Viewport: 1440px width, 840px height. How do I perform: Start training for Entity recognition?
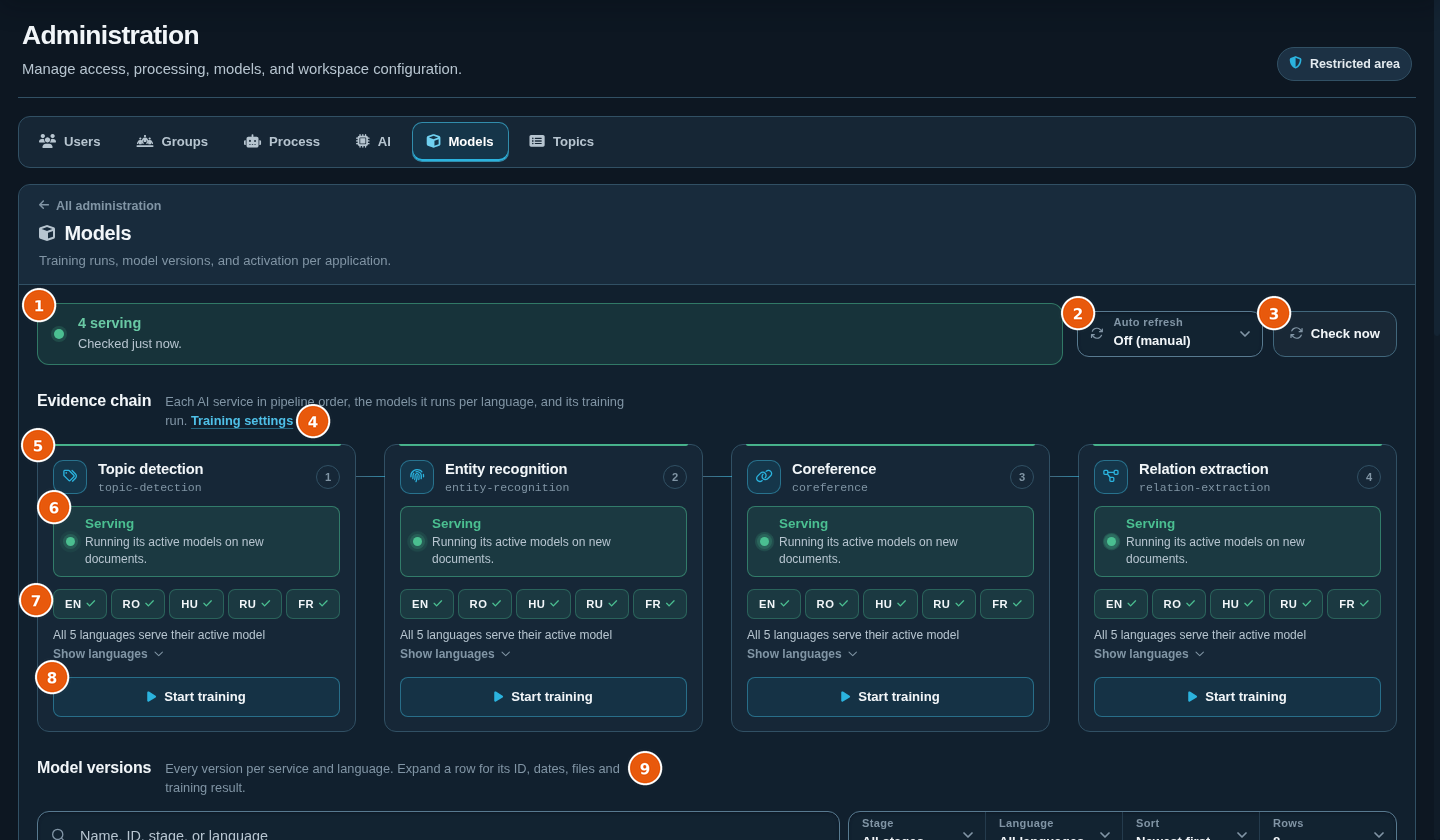point(543,697)
